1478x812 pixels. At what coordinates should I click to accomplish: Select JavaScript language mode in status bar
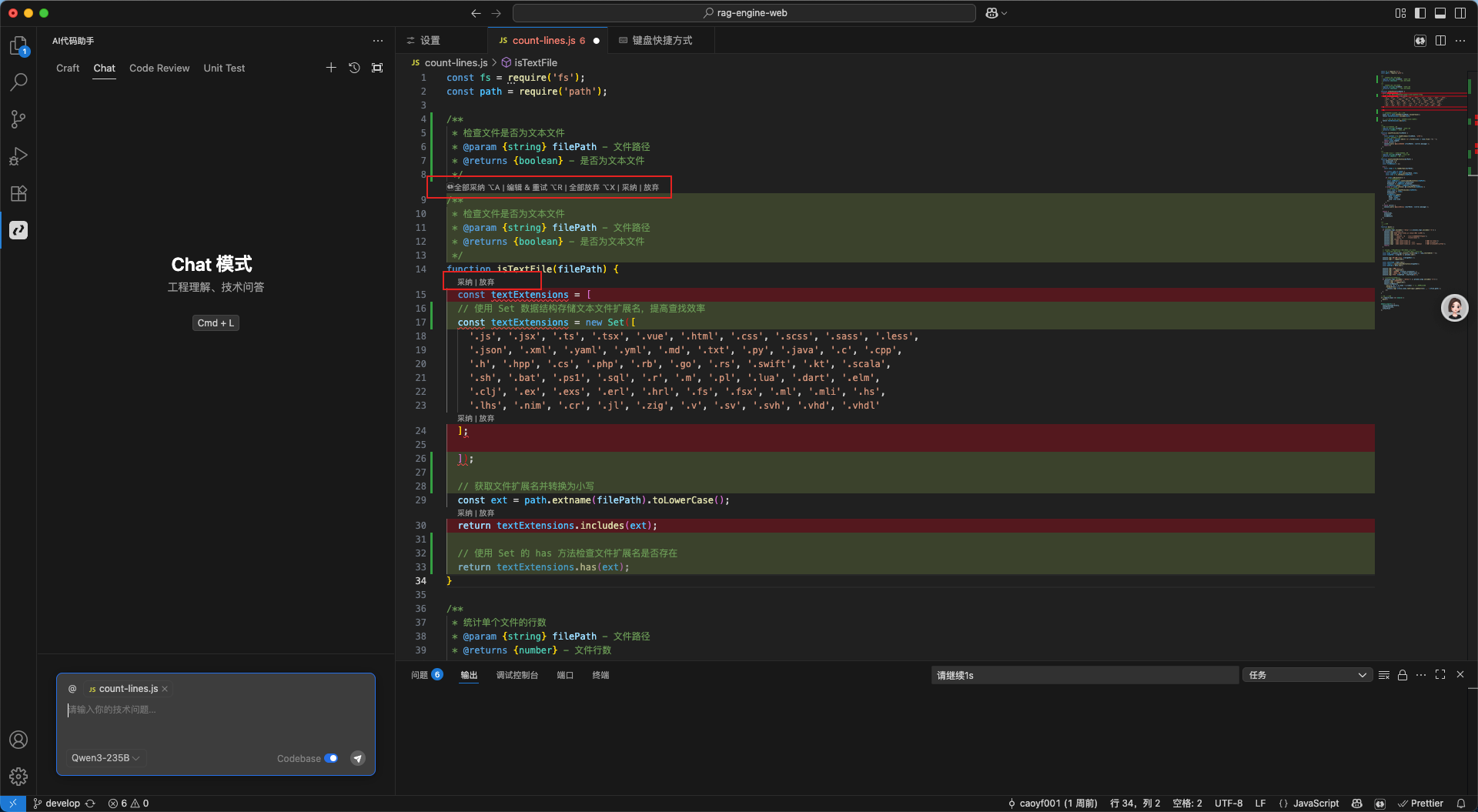click(x=1316, y=804)
